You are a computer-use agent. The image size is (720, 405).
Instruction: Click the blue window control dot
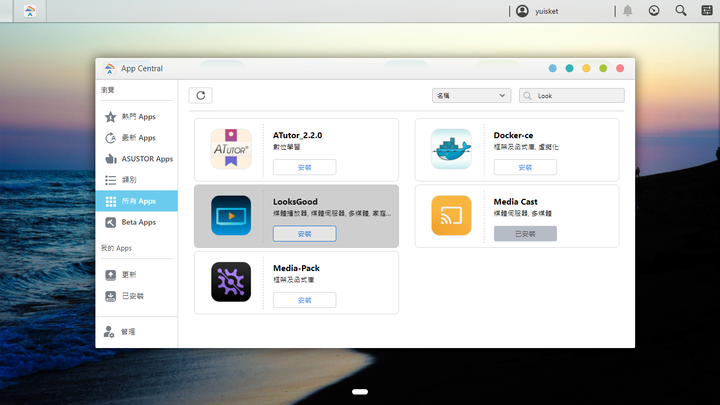(552, 68)
